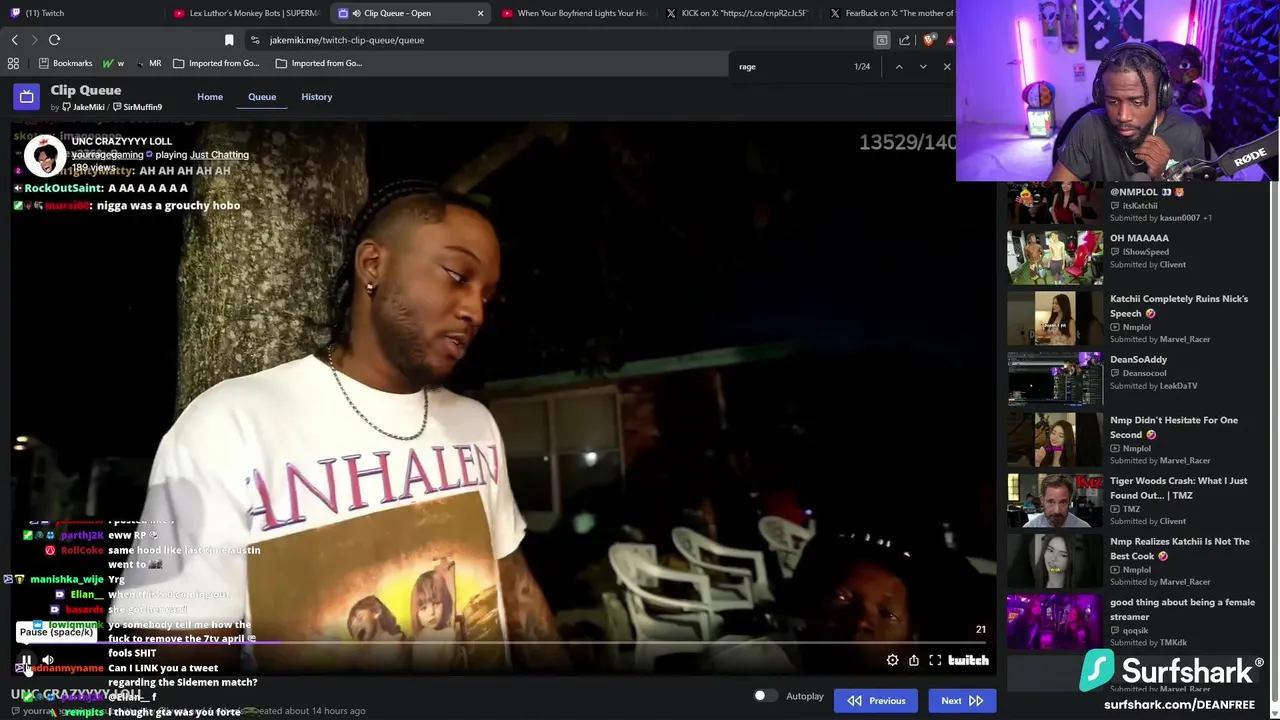Click the IShowSpeed channel name
This screenshot has height=720, width=1280.
pos(1145,252)
